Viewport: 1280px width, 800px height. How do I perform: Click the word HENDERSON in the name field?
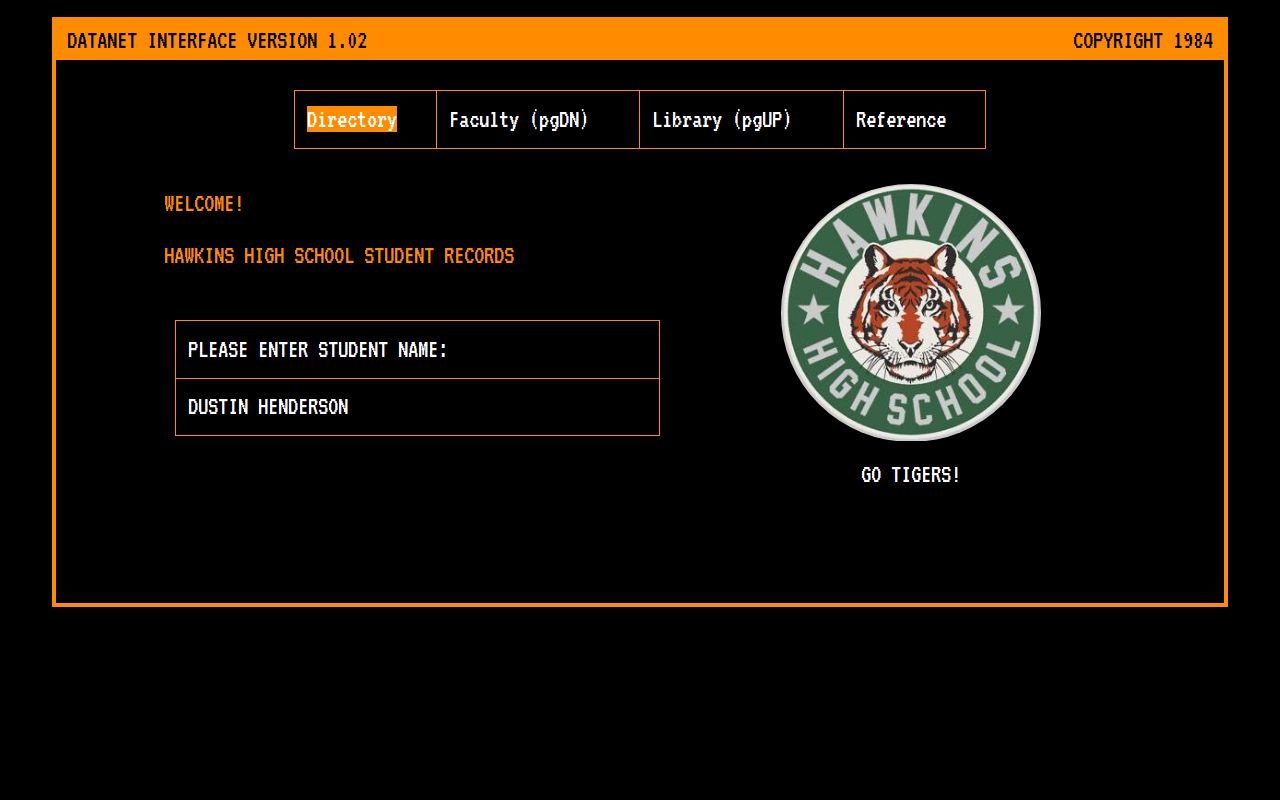click(x=303, y=407)
